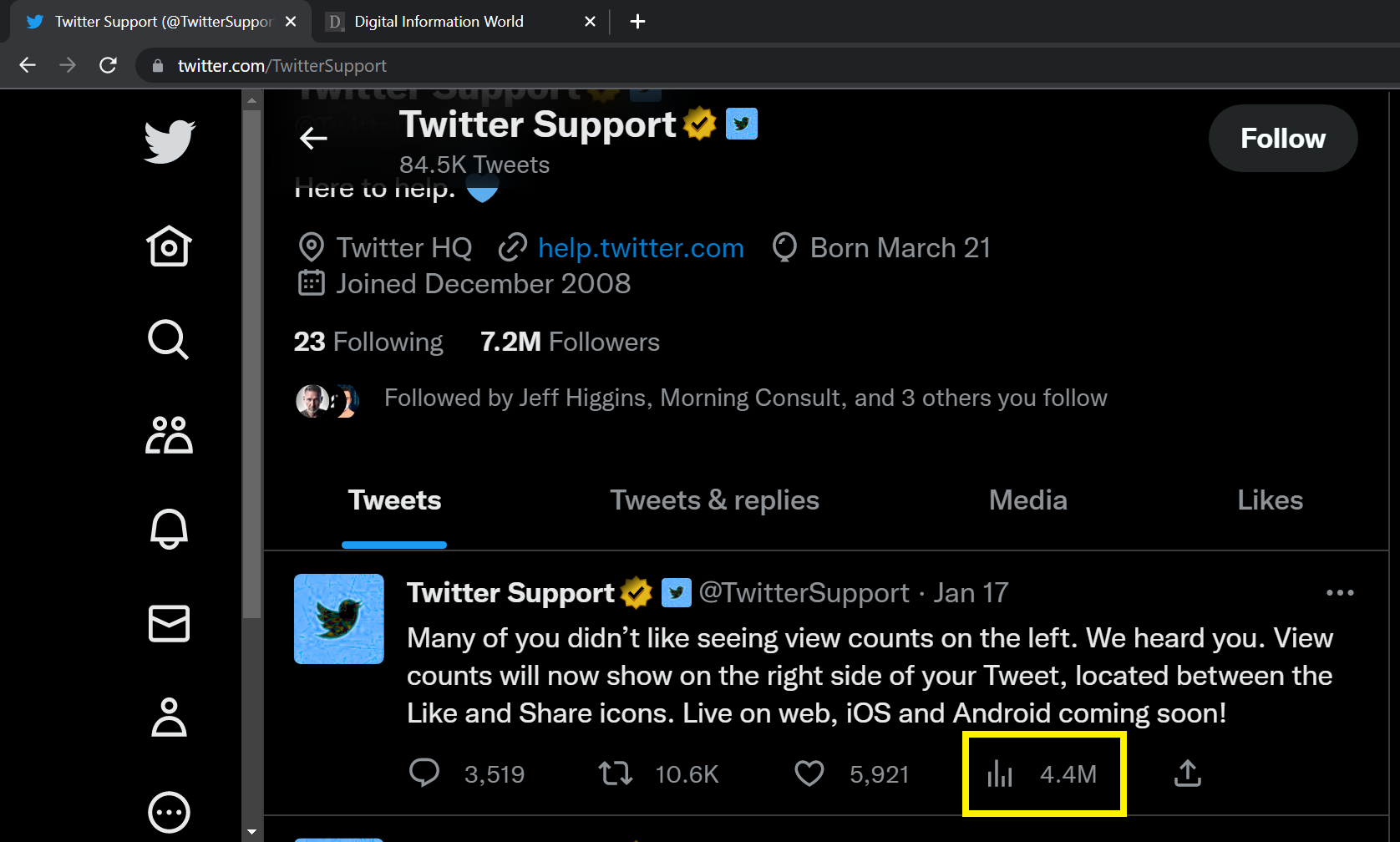Open Messages envelope icon
Viewport: 1400px width, 842px height.
[x=169, y=623]
